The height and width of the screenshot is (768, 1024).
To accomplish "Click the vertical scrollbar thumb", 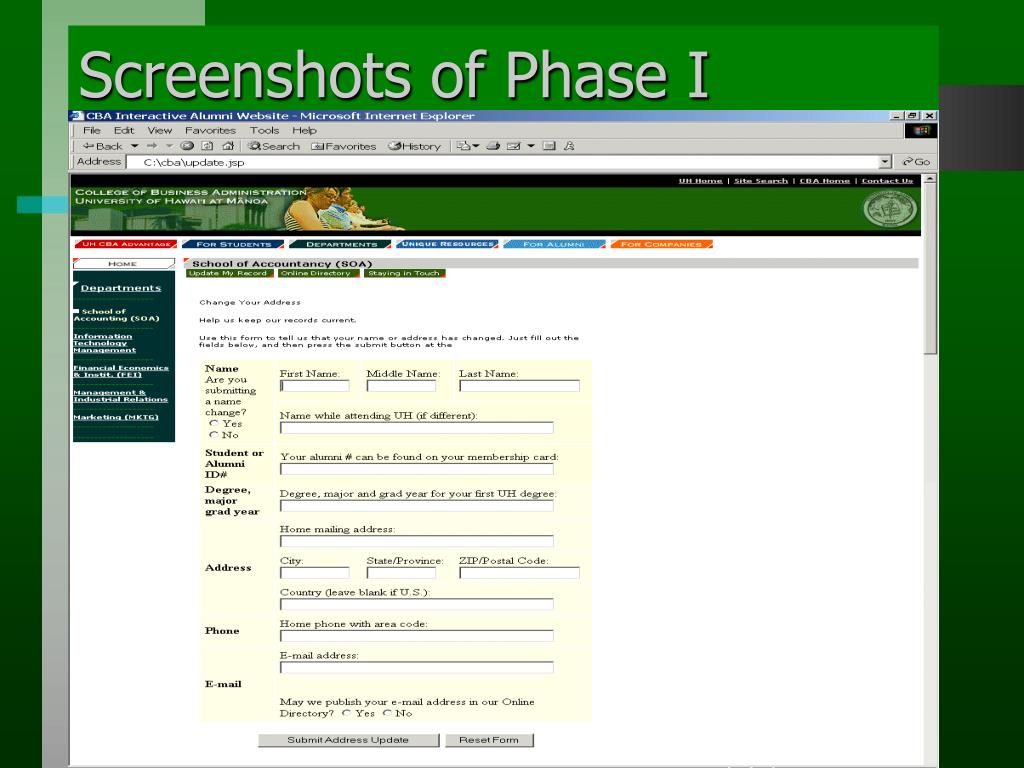I will (x=931, y=268).
